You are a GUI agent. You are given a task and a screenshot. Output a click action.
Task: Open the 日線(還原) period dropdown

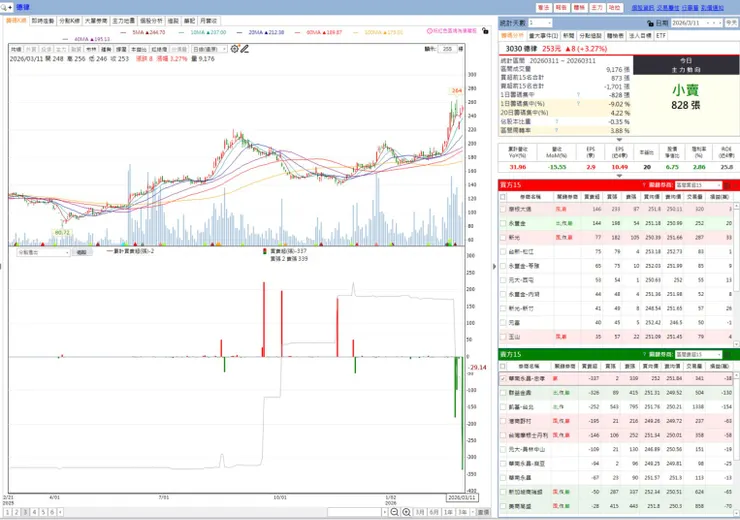210,49
